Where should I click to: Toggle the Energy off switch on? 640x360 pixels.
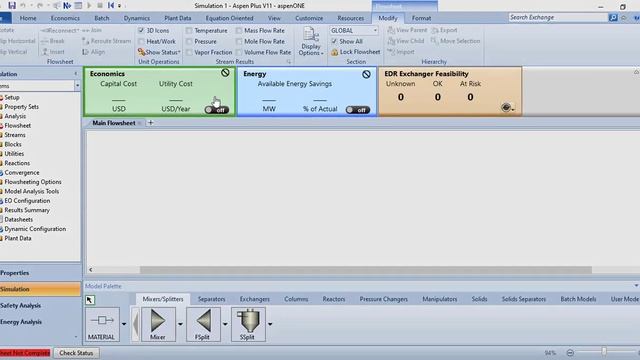pyautogui.click(x=358, y=110)
